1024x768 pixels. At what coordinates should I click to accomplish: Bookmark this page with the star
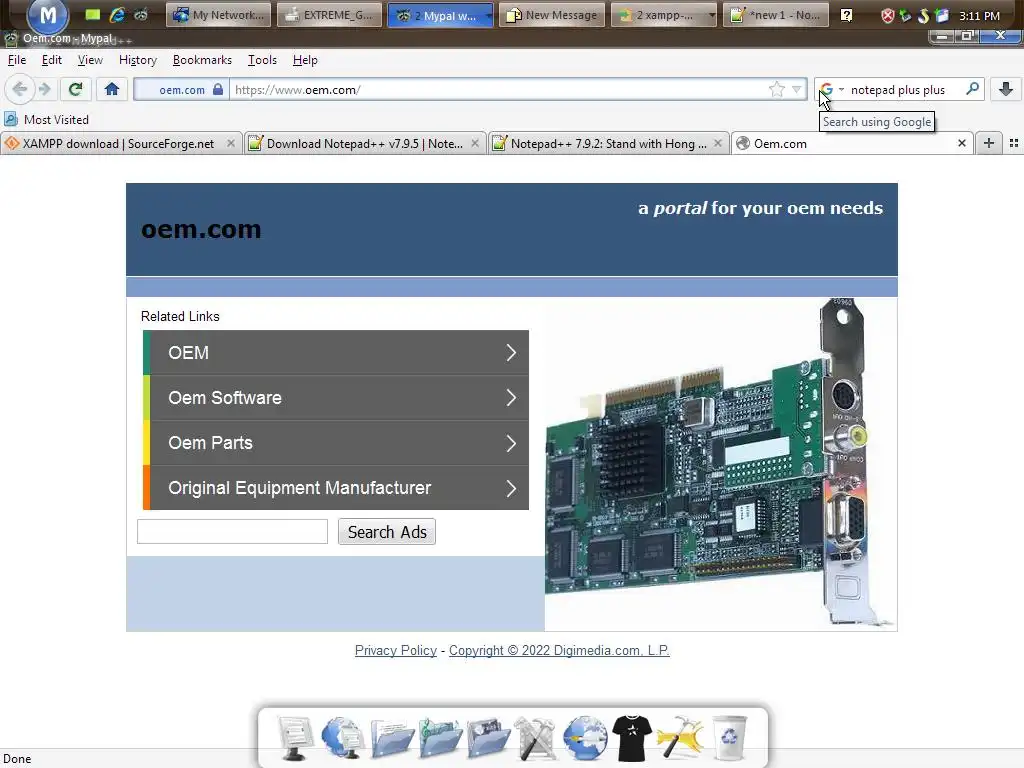point(776,89)
